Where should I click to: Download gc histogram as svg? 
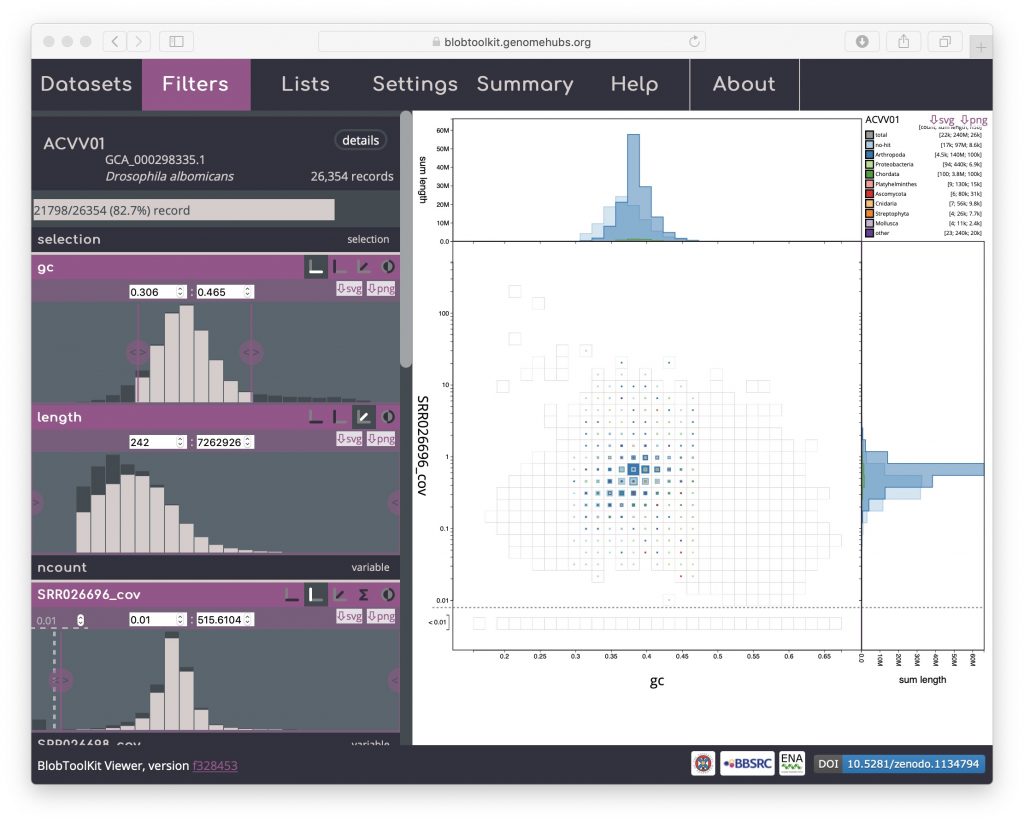[x=349, y=290]
